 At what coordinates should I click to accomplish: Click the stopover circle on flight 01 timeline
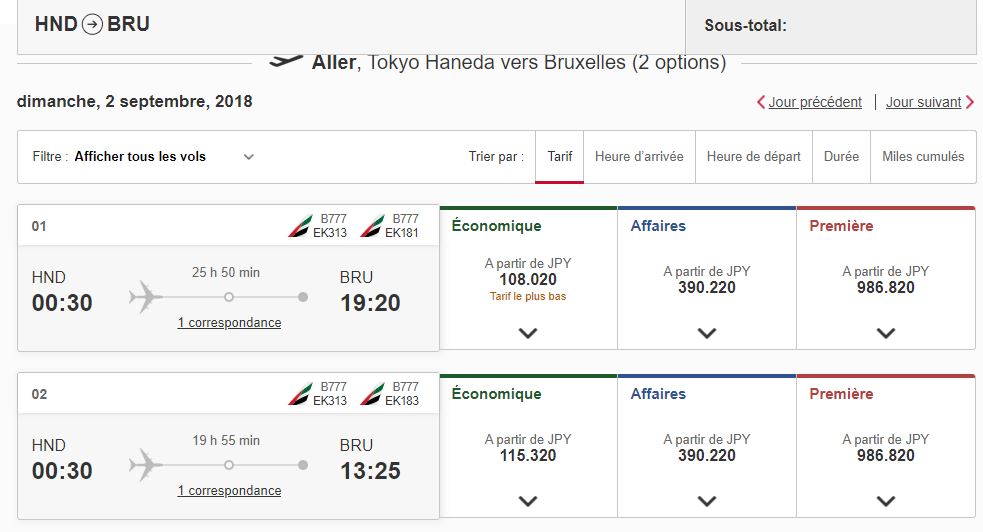[x=229, y=297]
